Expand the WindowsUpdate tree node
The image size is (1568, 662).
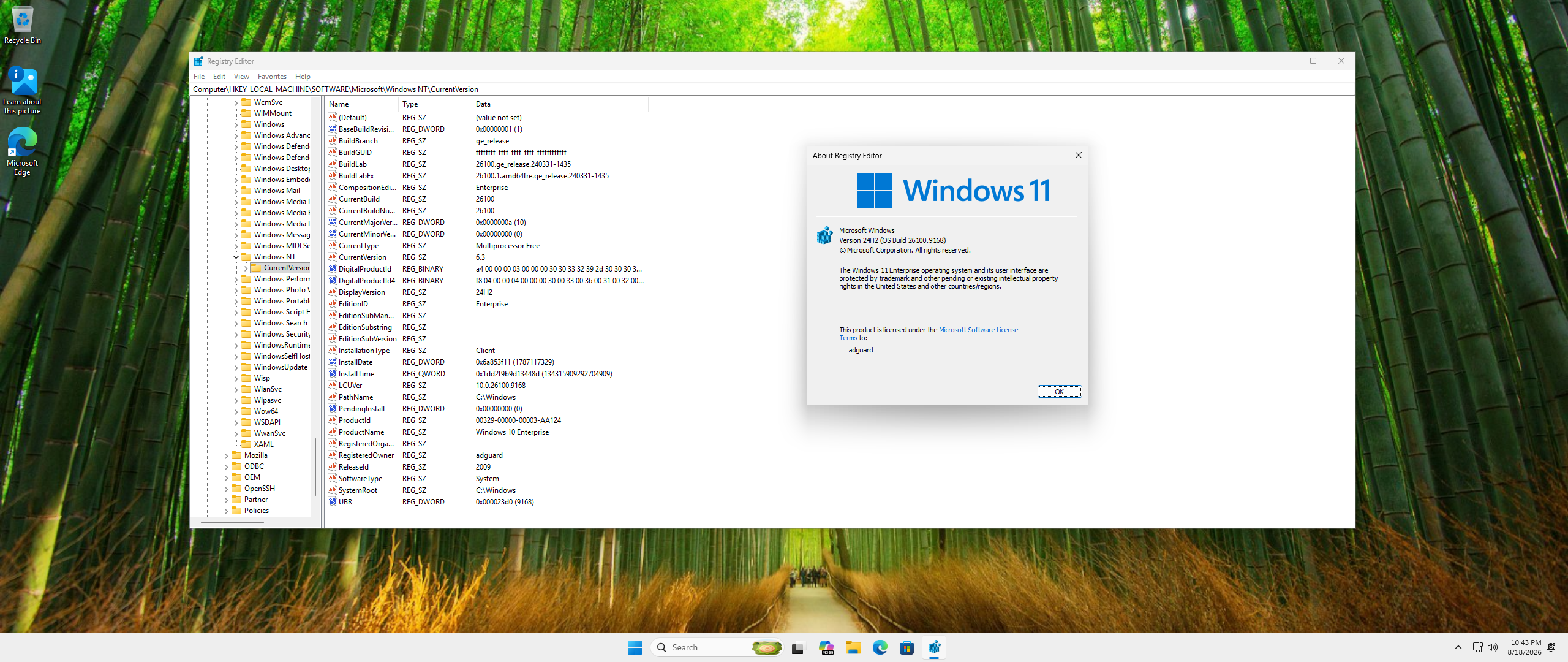pos(236,367)
